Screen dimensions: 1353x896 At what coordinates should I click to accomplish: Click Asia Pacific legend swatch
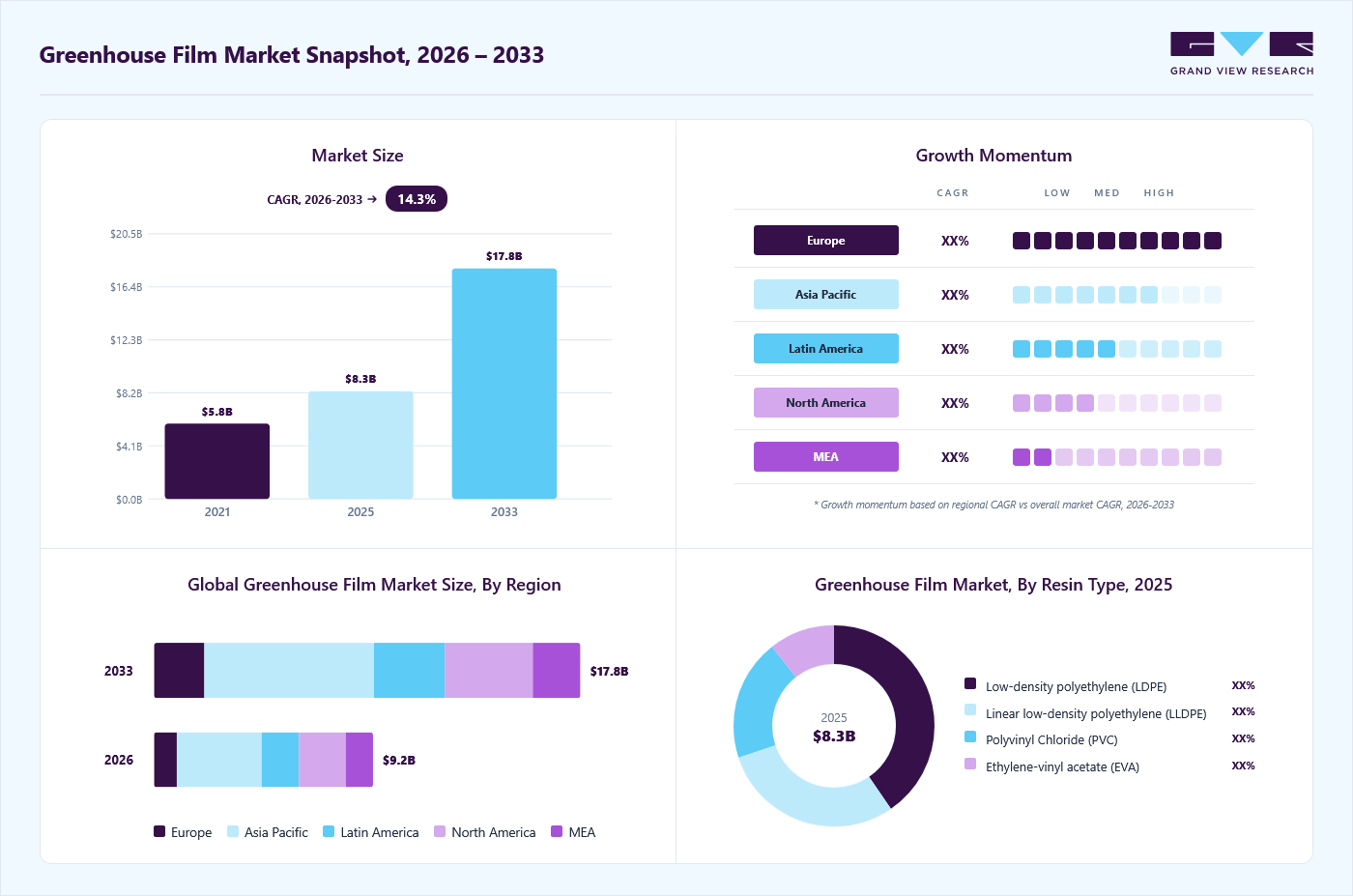pos(233,831)
